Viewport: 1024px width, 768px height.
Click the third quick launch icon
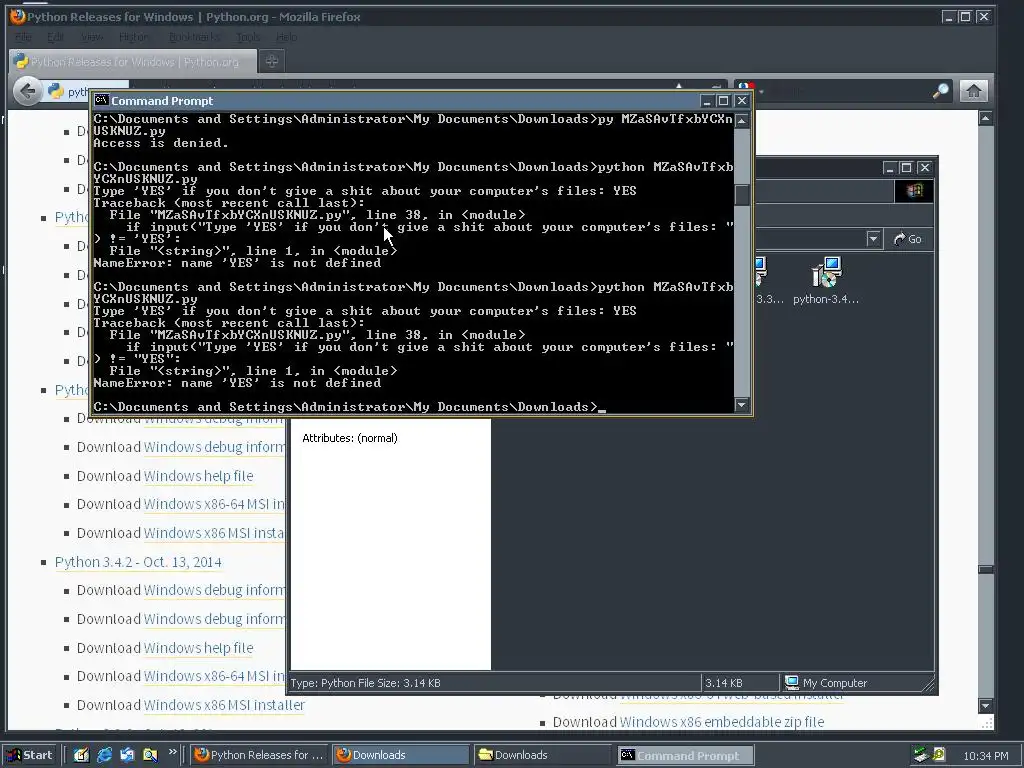click(x=127, y=755)
